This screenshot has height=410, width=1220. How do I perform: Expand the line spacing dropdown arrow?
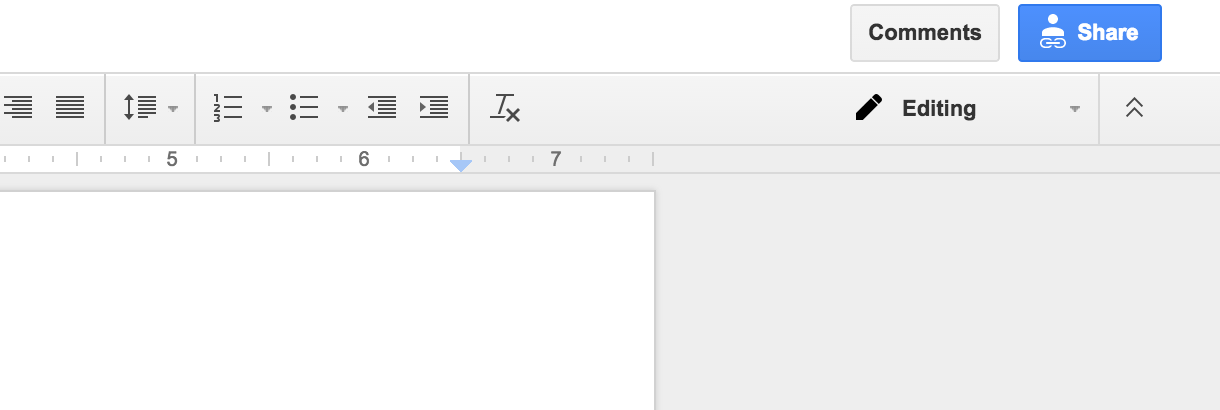pyautogui.click(x=173, y=108)
